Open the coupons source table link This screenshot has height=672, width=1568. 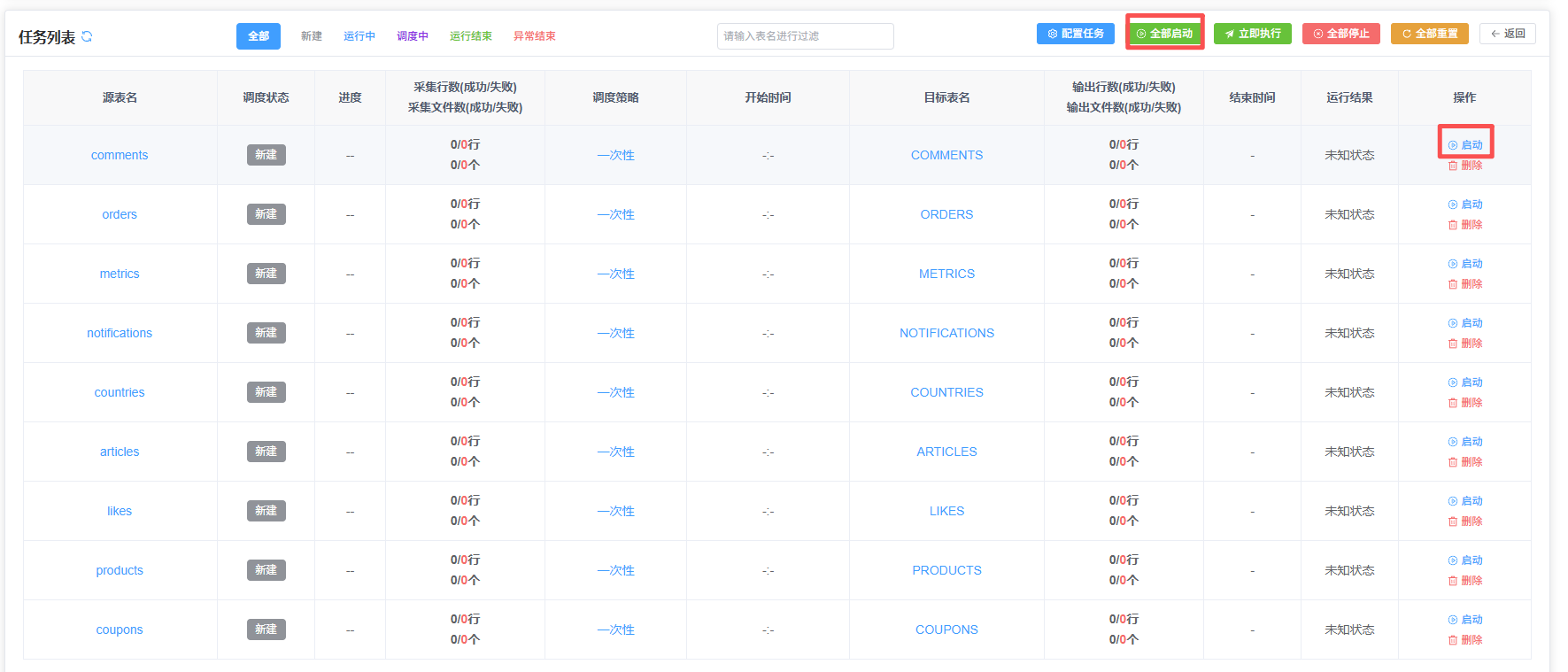pos(120,630)
